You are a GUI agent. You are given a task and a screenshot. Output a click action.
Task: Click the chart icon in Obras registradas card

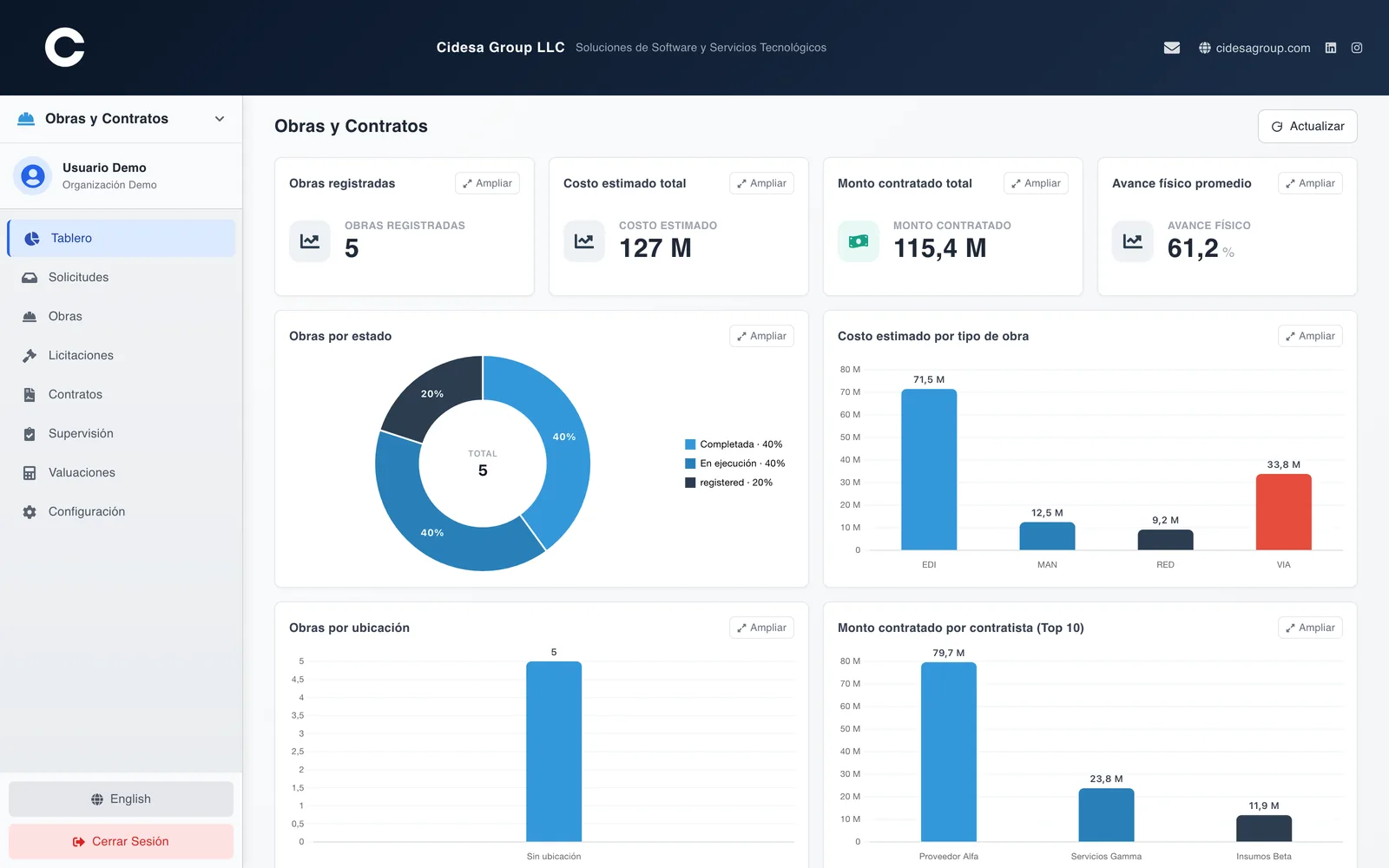pos(310,241)
